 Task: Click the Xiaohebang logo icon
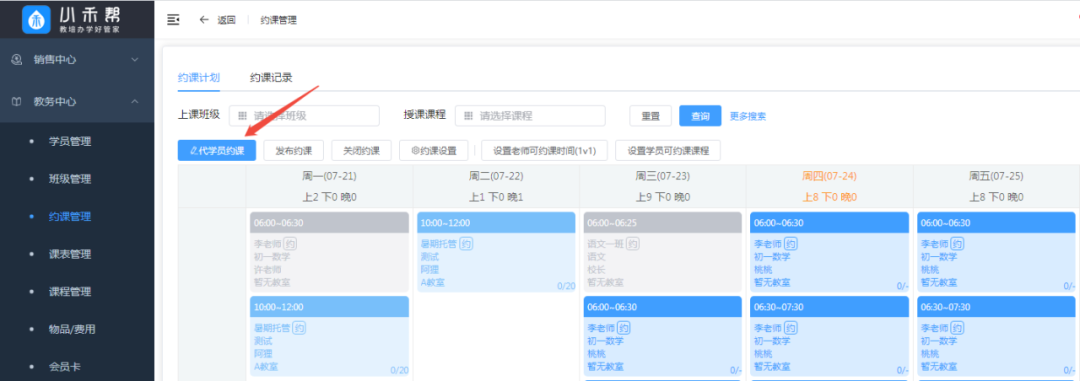tap(37, 19)
